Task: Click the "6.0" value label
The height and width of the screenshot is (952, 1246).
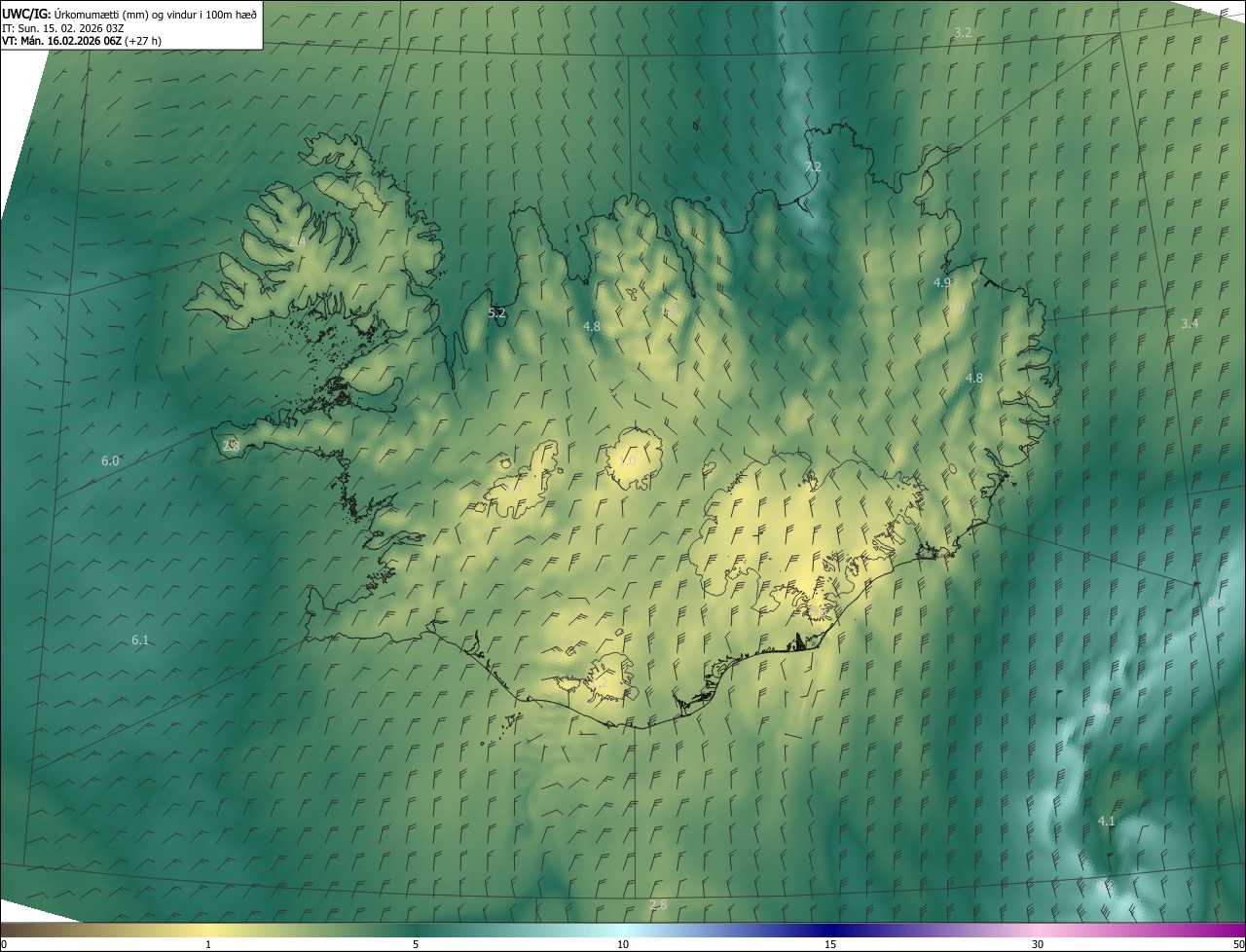Action: [110, 461]
